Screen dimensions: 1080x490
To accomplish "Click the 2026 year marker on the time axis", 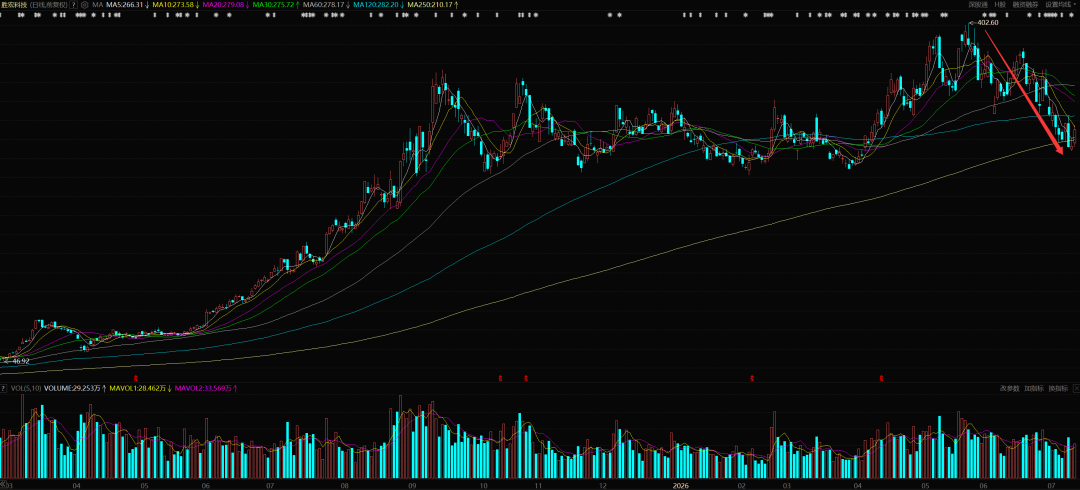I will (x=680, y=485).
